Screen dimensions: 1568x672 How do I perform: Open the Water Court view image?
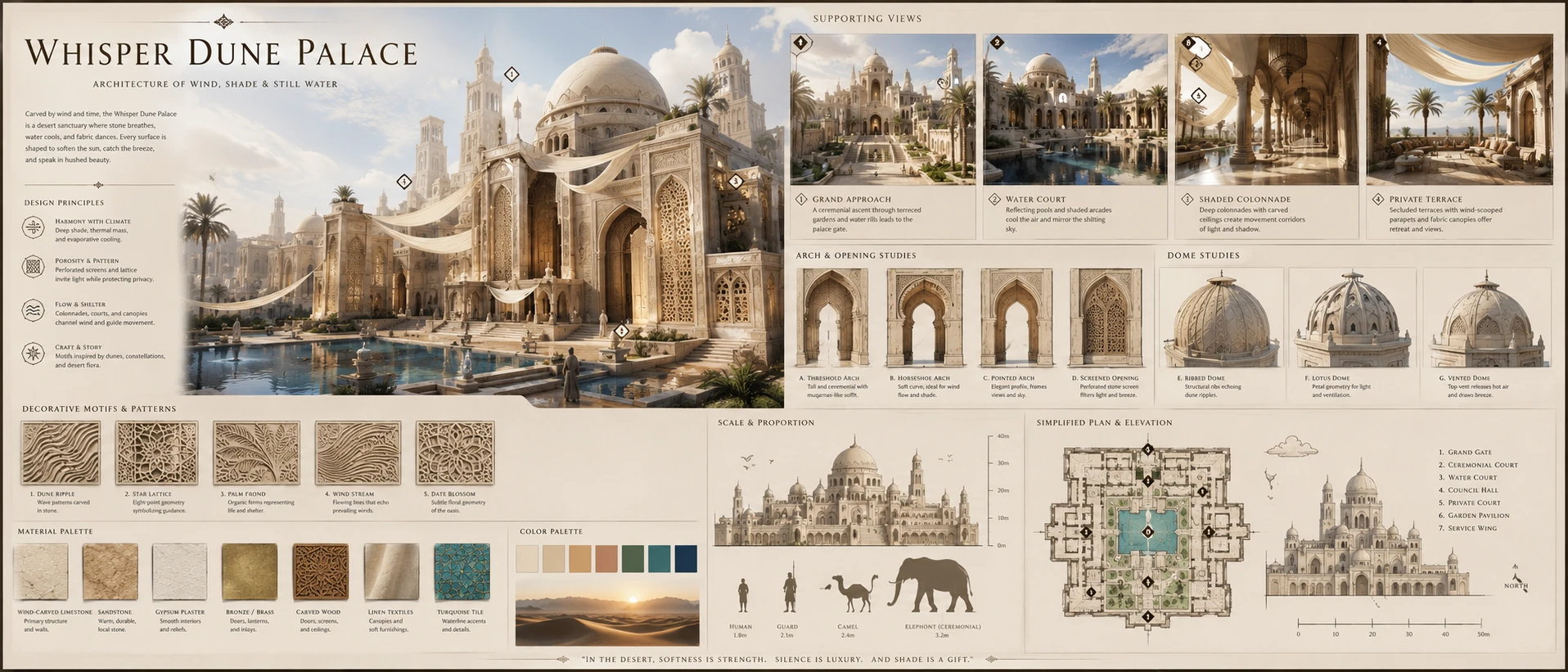(1075, 109)
